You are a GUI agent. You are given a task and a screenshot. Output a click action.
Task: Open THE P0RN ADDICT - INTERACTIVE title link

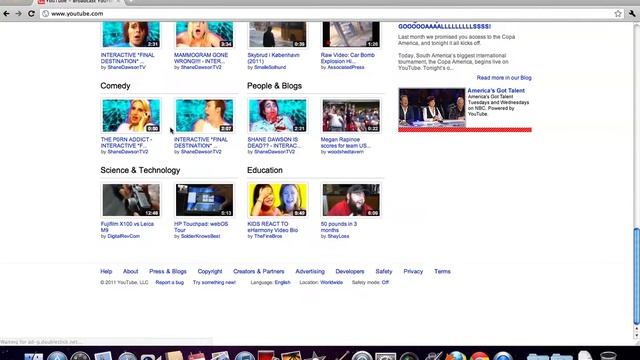(x=126, y=142)
